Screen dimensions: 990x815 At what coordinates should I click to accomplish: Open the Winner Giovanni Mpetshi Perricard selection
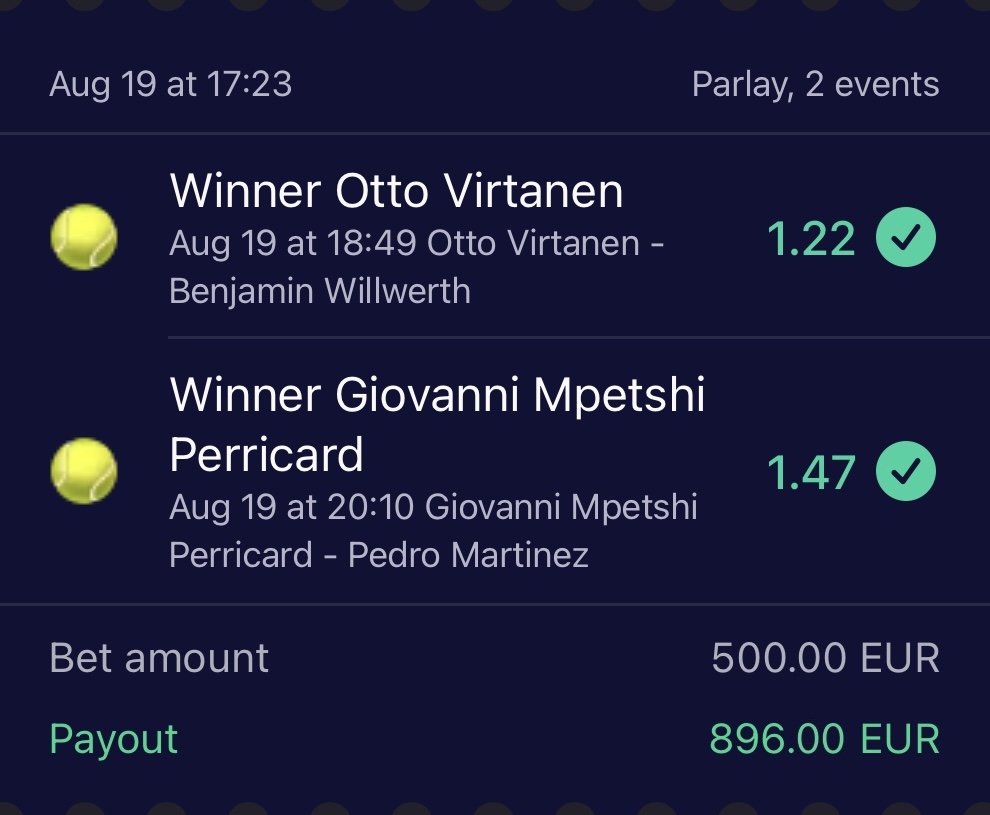tap(437, 424)
